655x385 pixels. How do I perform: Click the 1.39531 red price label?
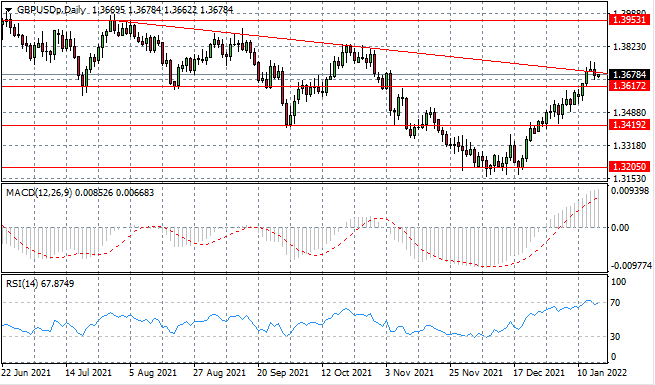(x=630, y=20)
